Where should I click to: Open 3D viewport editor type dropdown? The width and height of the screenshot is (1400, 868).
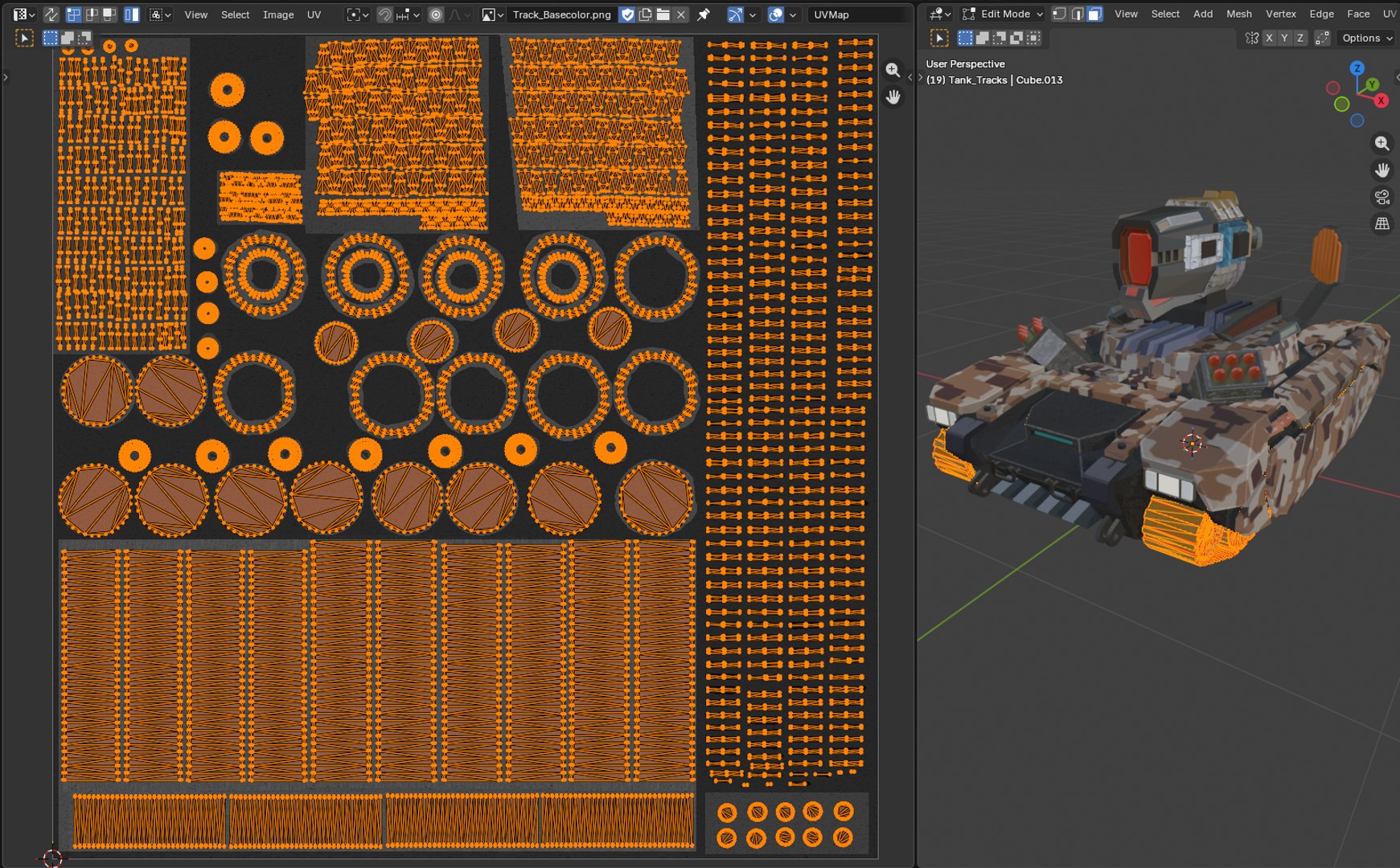(x=938, y=14)
